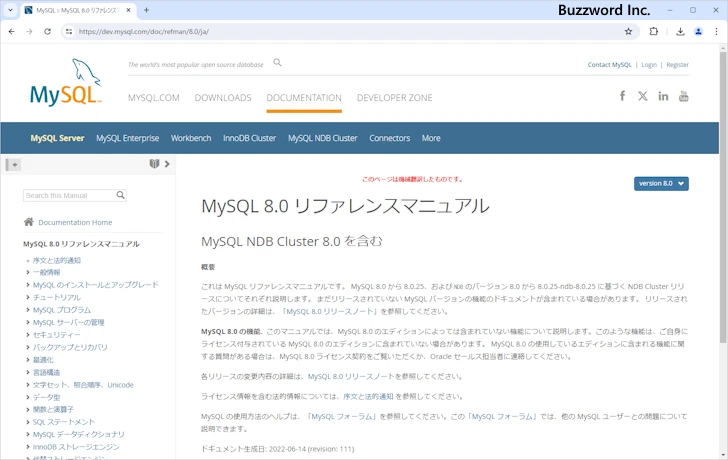Open Documentation Home link
The height and width of the screenshot is (460, 728).
tap(75, 222)
